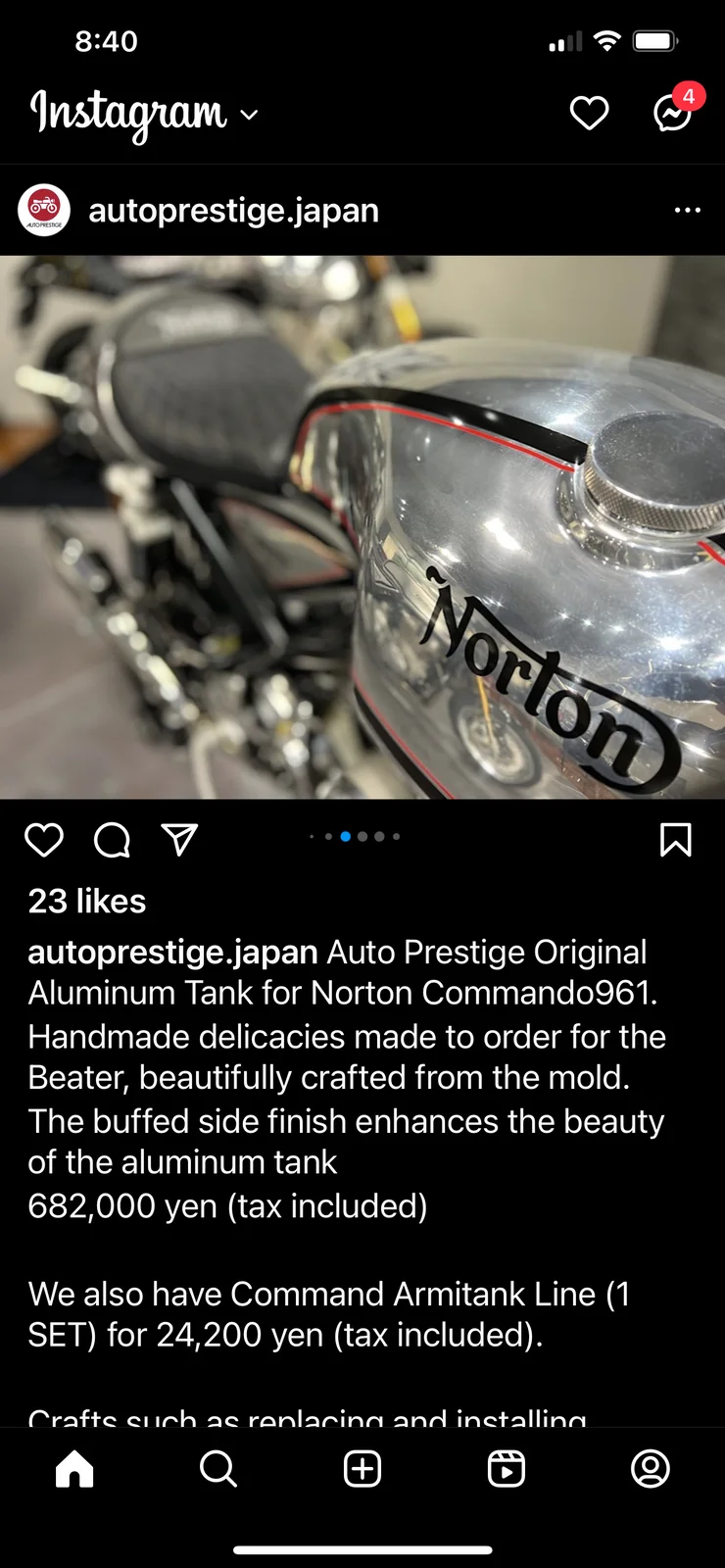Open the Search tab
This screenshot has height=1568, width=725.
(218, 1469)
